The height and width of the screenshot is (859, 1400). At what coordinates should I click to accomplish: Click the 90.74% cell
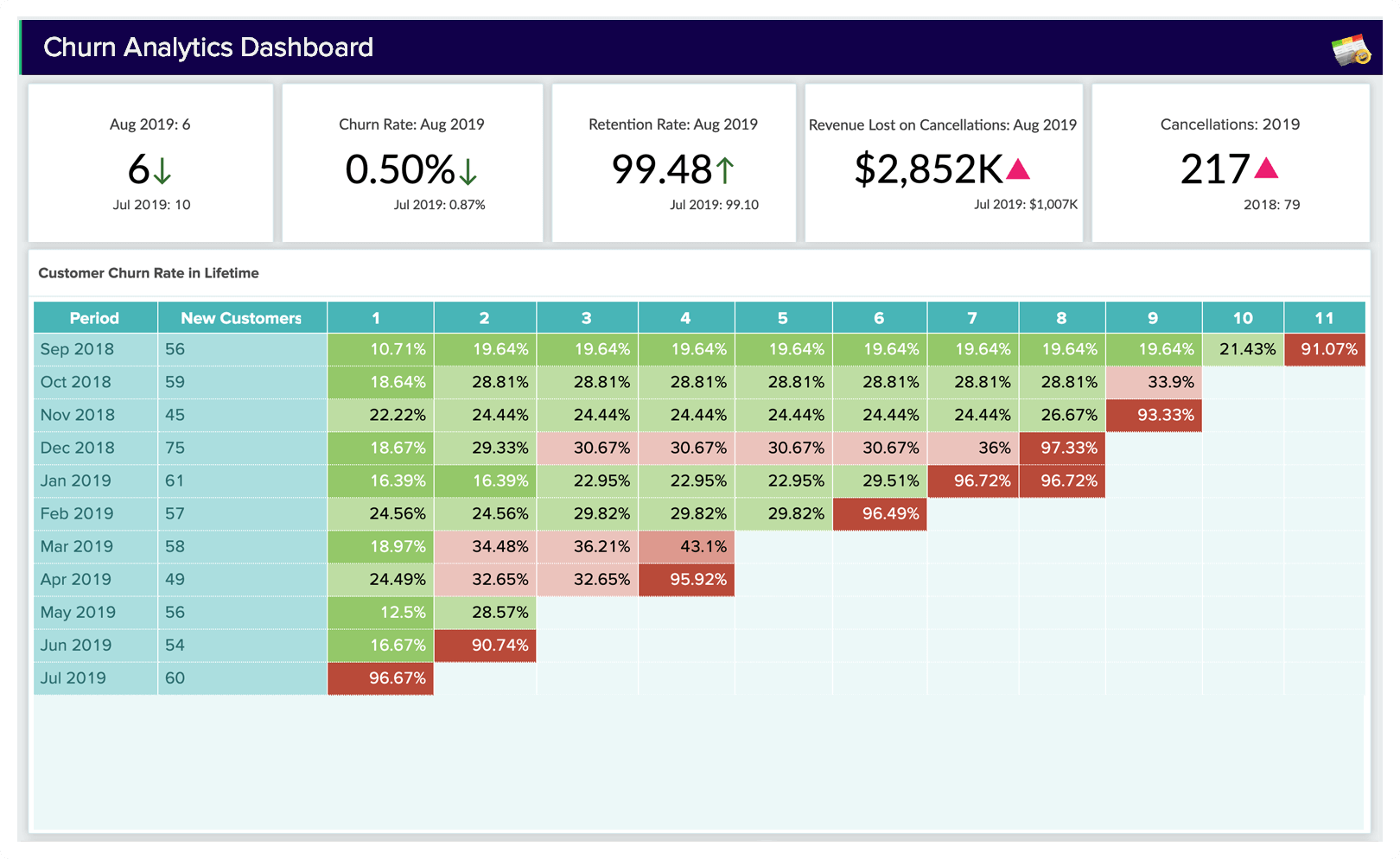(x=485, y=645)
